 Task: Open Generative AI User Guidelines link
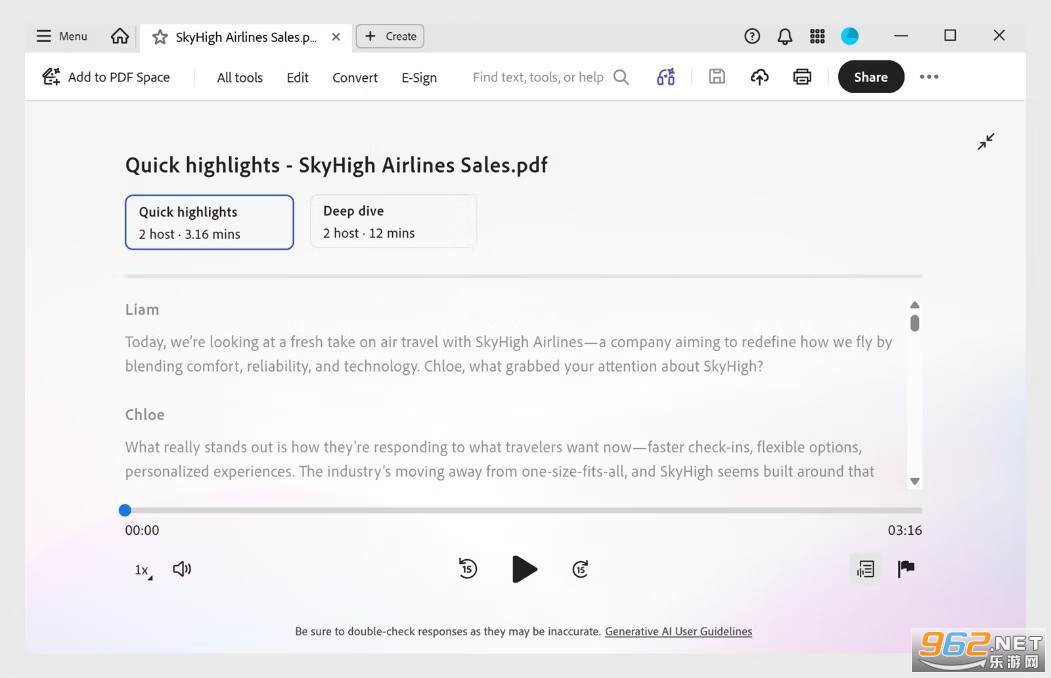[678, 631]
